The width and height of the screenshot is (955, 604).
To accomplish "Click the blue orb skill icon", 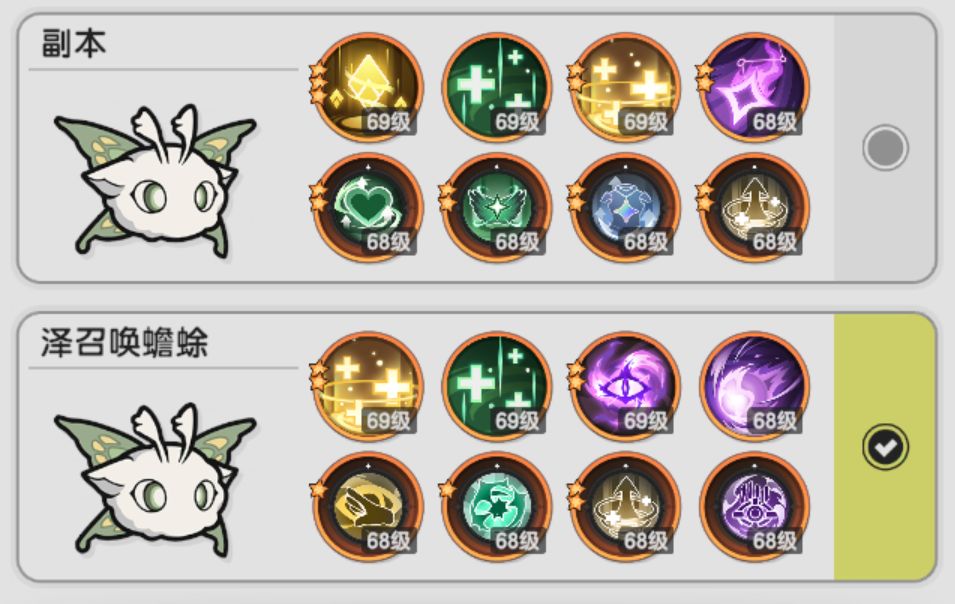I will [626, 208].
